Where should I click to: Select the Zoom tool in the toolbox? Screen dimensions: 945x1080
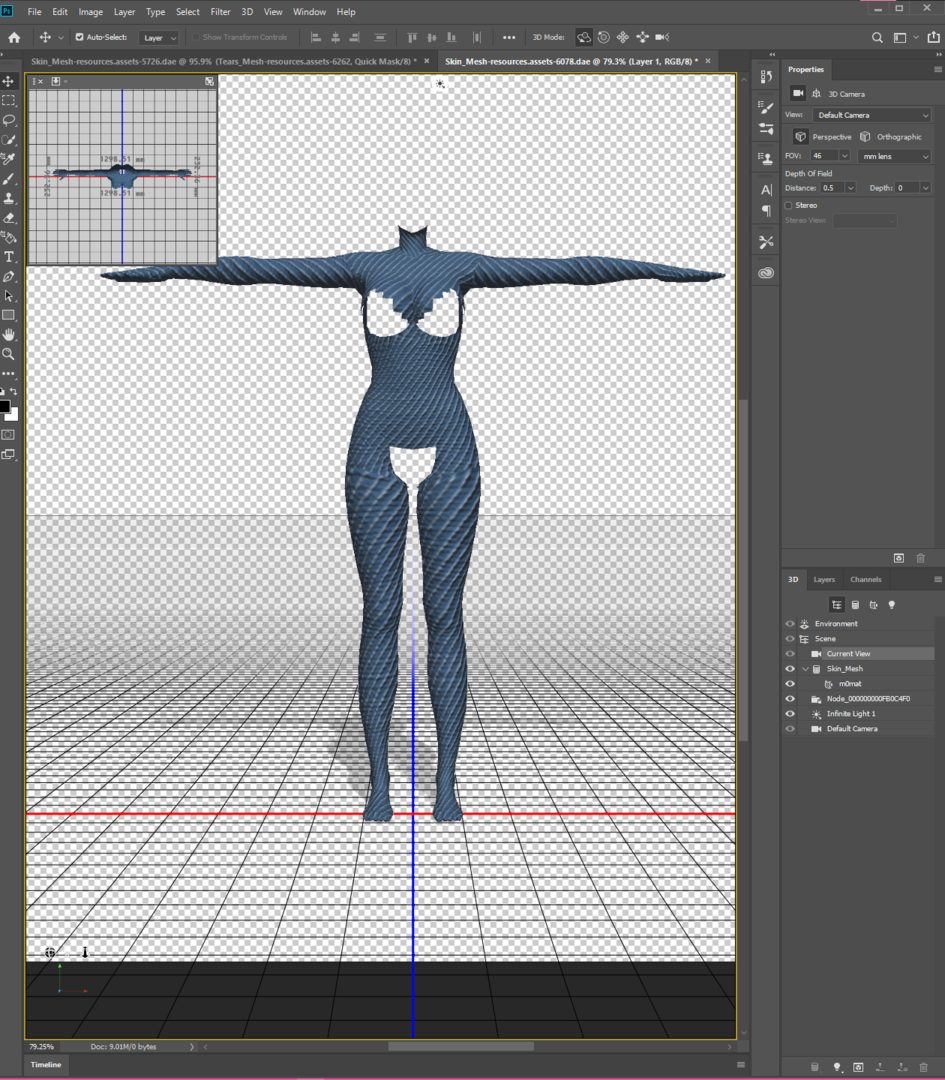tap(8, 354)
